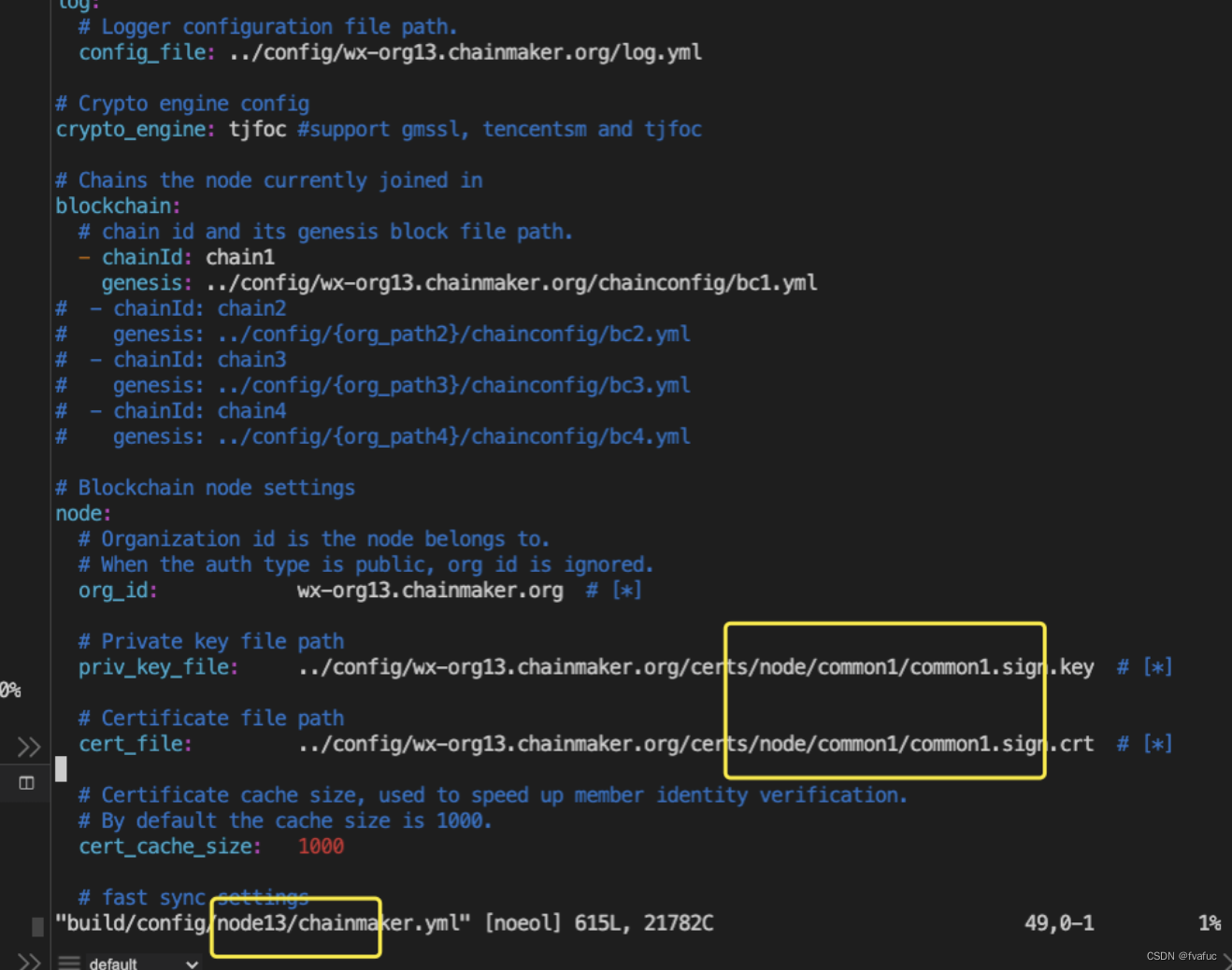Click the '# Blockchain node settings' comment
The height and width of the screenshot is (970, 1232).
[x=206, y=488]
